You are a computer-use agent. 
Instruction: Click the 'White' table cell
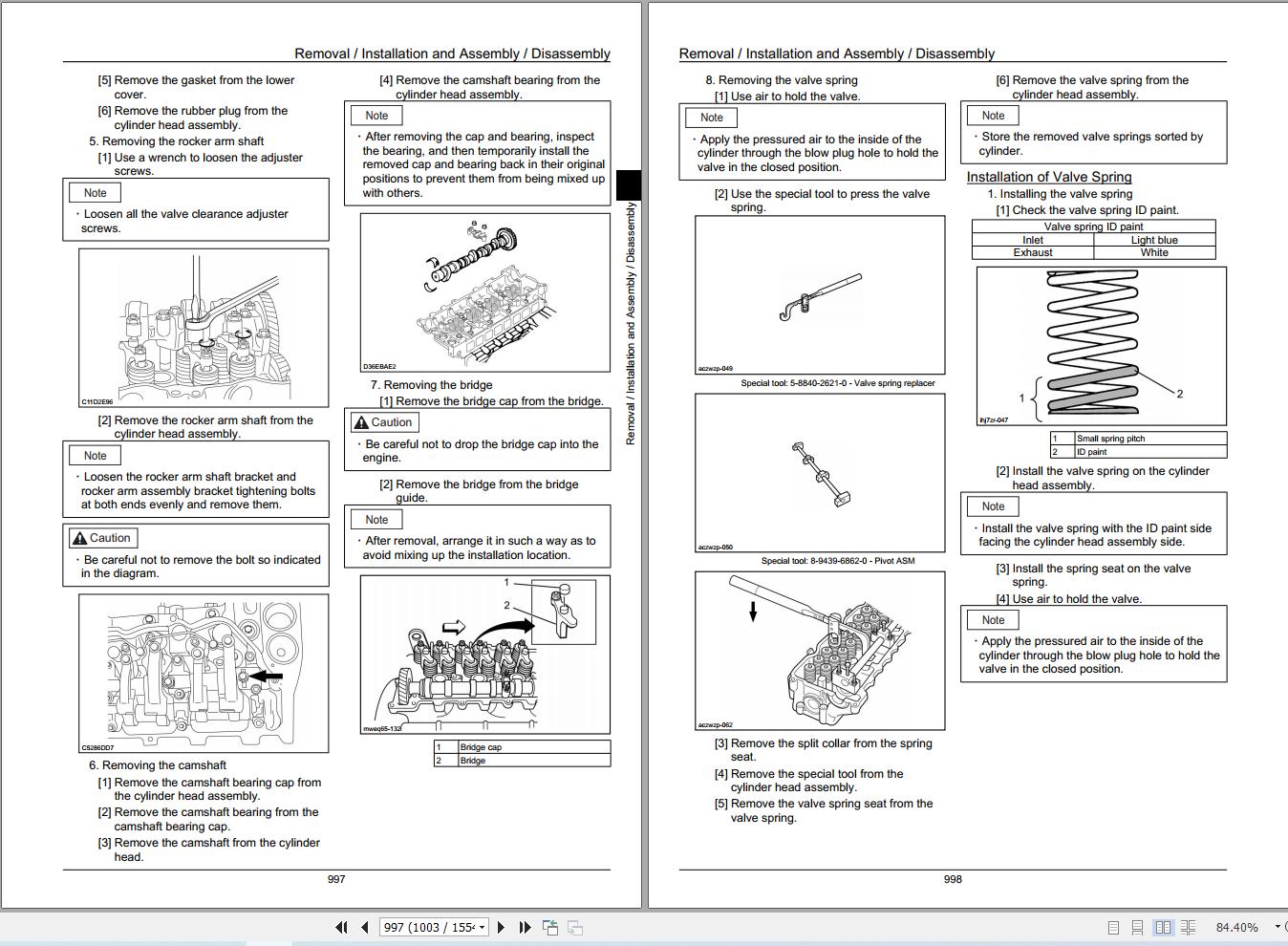1154,252
